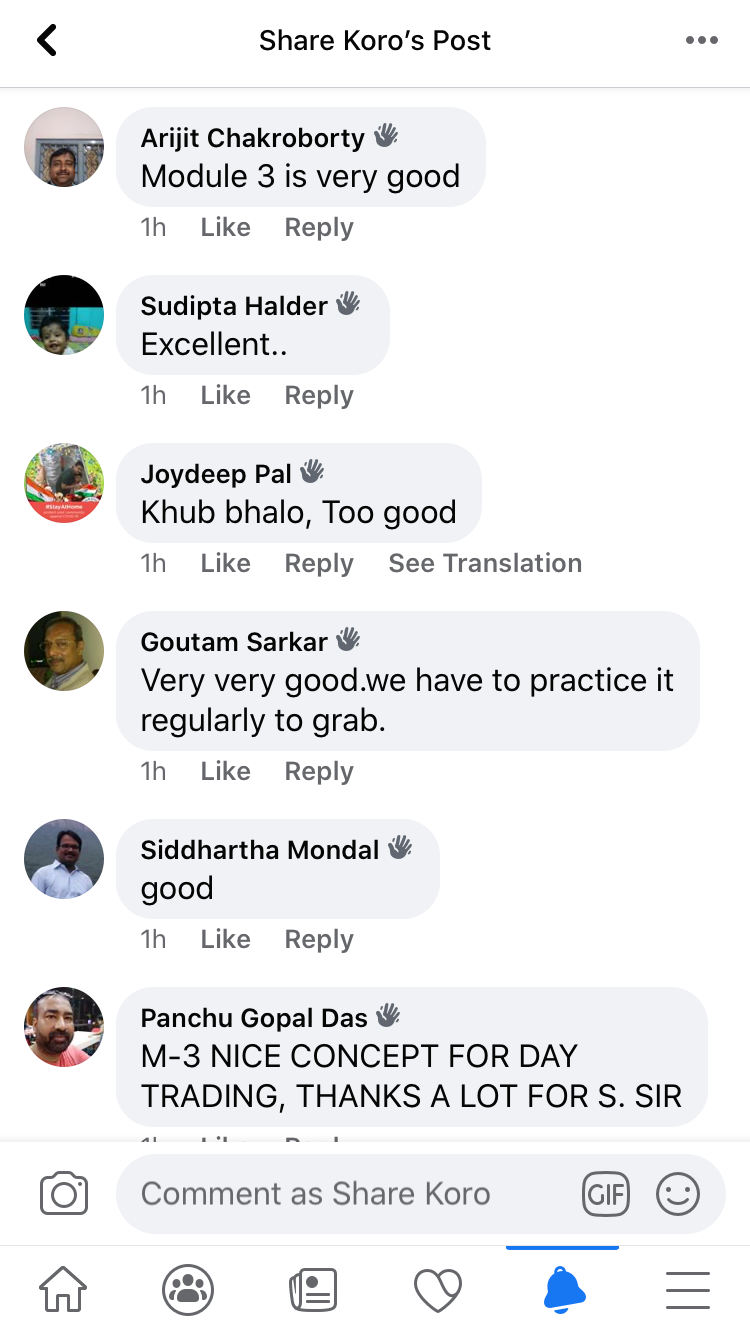Open the Groups tab
Screen dimensions: 750x1333
point(188,1290)
